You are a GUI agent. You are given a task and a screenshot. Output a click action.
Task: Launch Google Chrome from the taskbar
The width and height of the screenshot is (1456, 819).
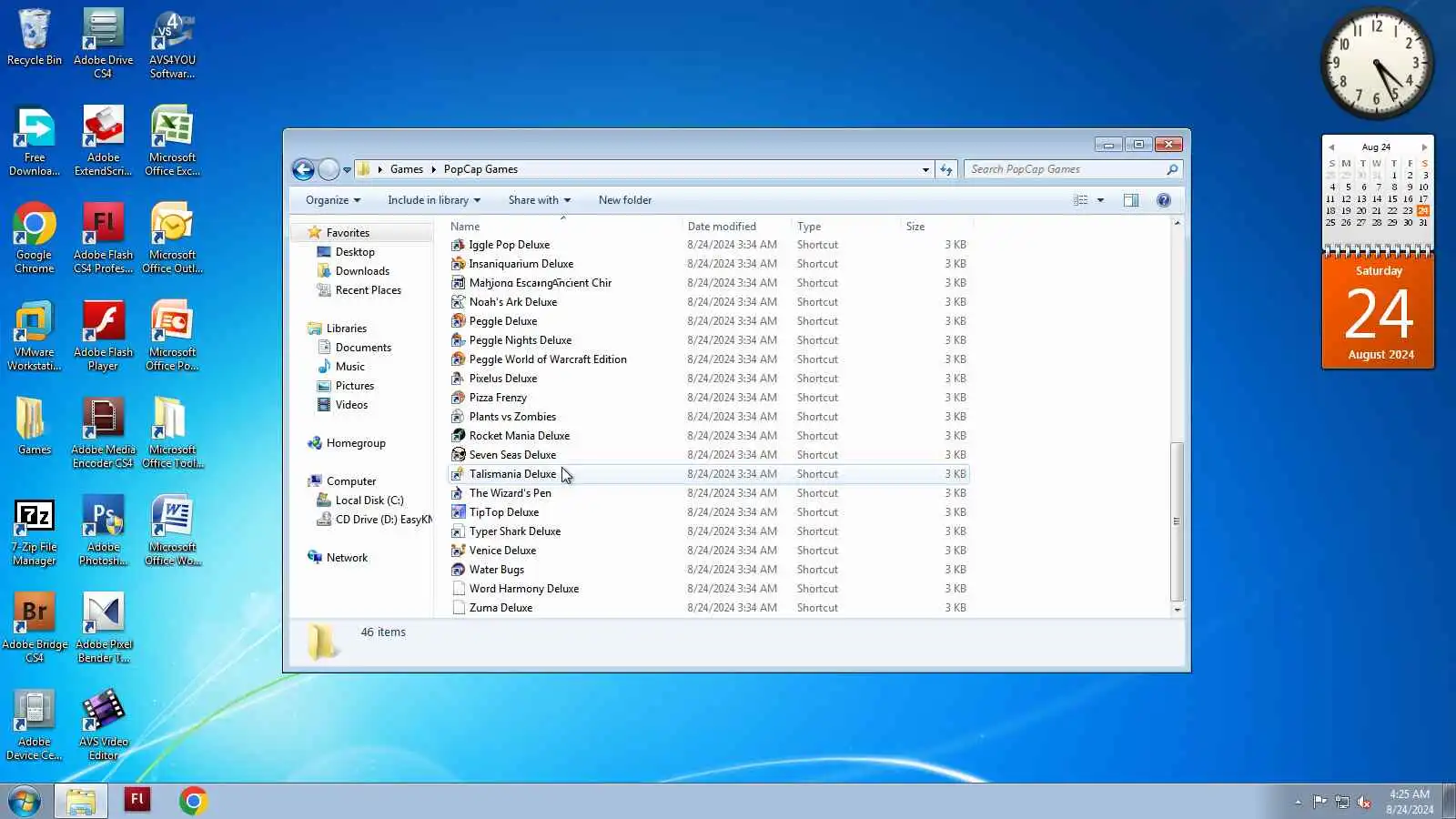pos(193,801)
